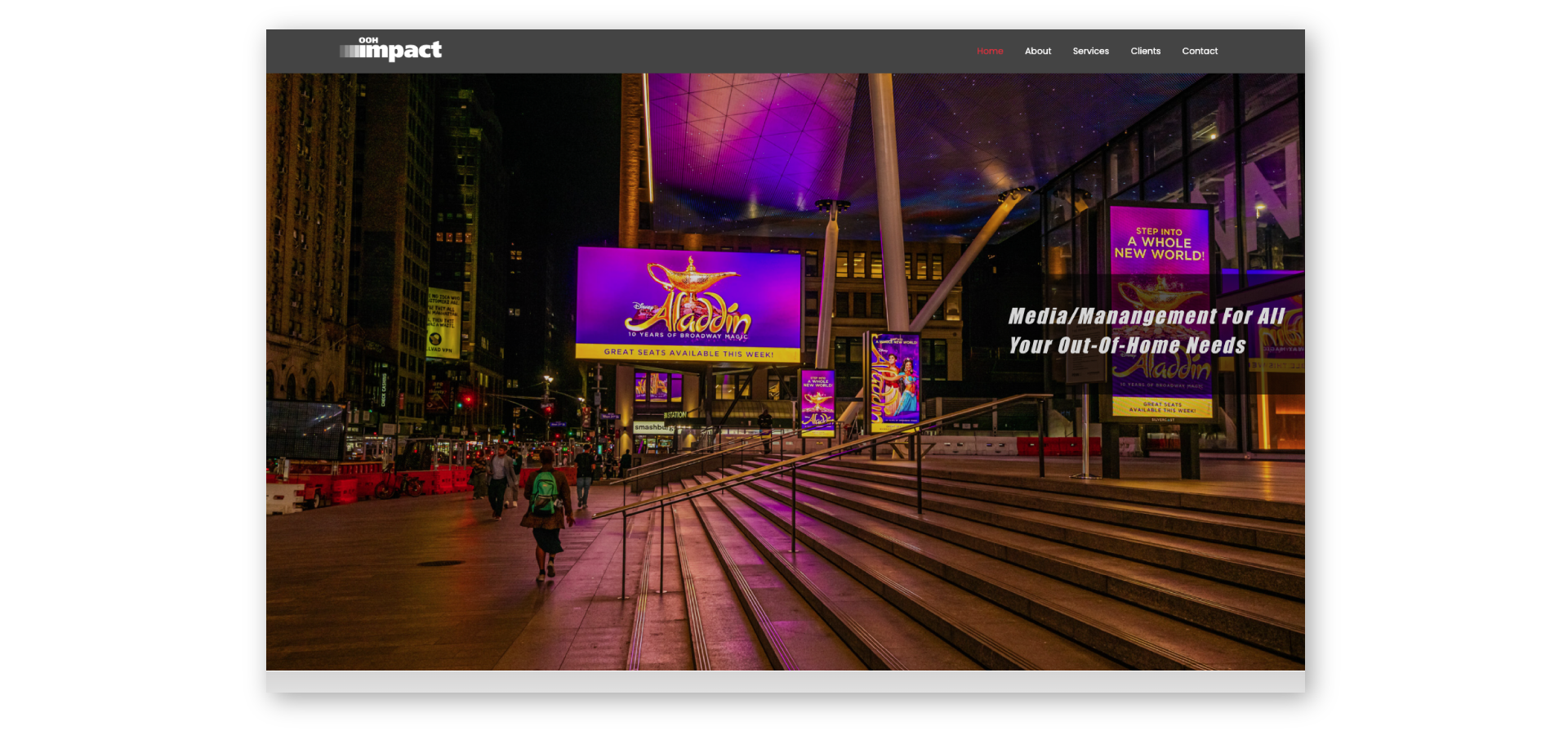Click the small 'OOH' text above logo
The image size is (1568, 731).
point(368,40)
